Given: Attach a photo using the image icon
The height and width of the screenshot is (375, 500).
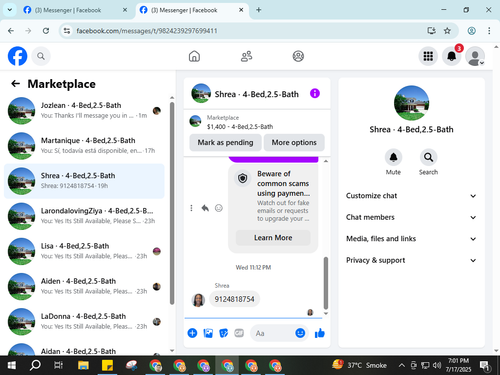Looking at the screenshot, I should (x=208, y=333).
